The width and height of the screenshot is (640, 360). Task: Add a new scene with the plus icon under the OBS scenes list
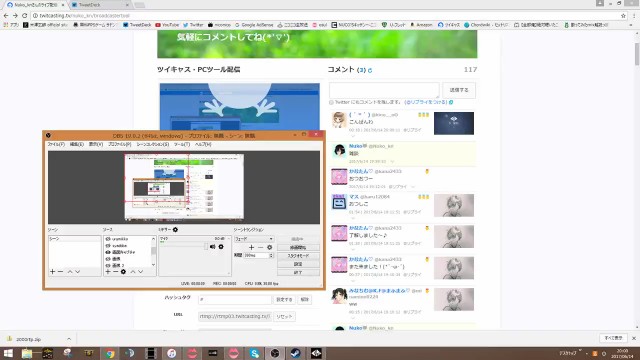tap(52, 271)
